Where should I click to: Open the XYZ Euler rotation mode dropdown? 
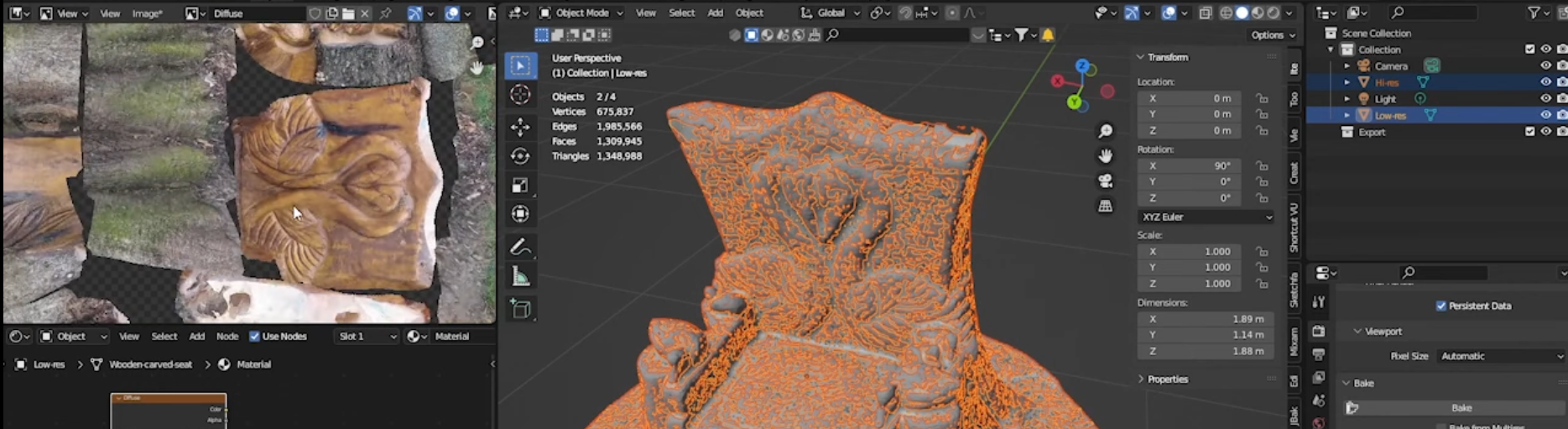coord(1205,217)
